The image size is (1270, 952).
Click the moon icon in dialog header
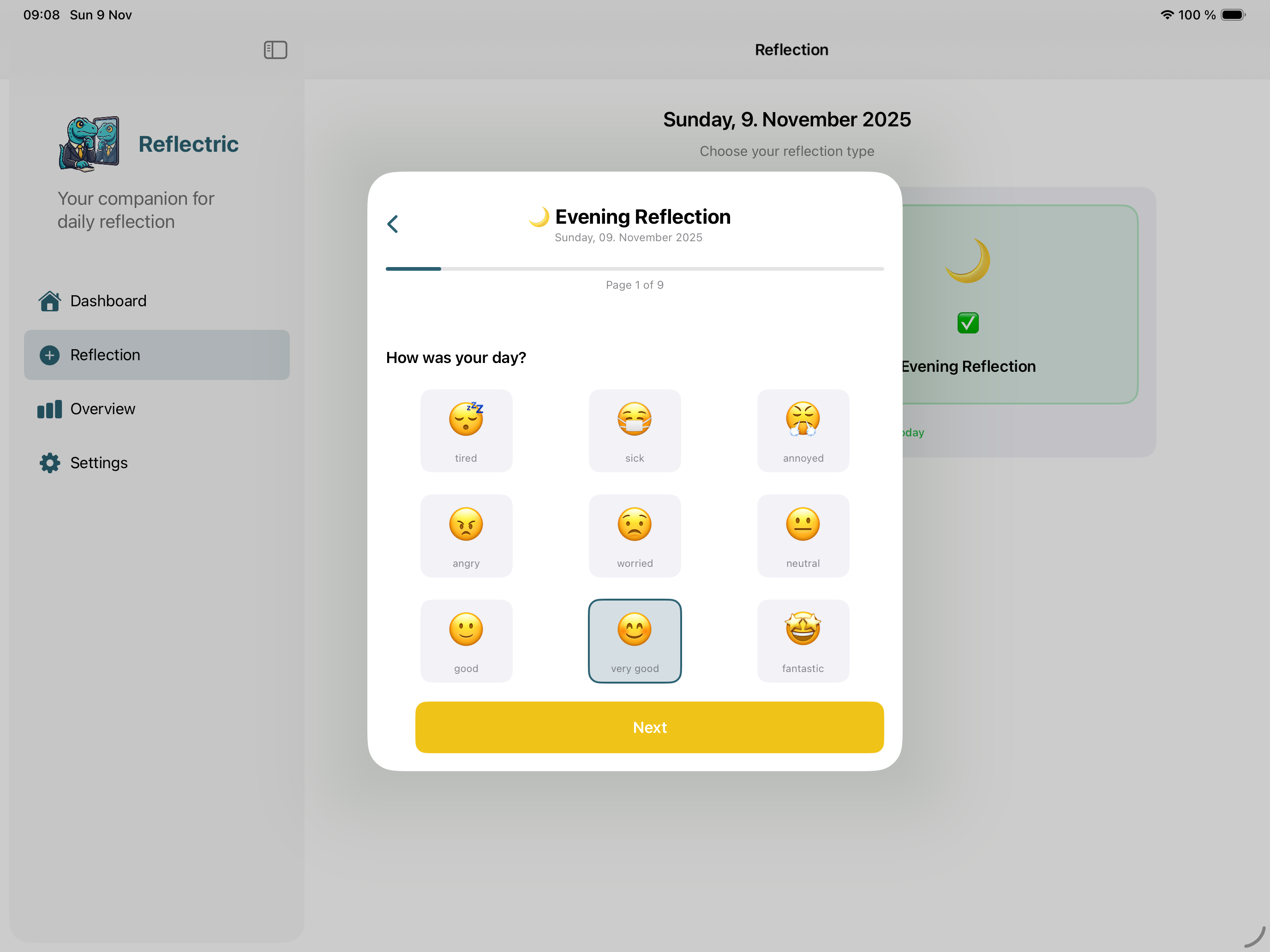[x=539, y=217]
